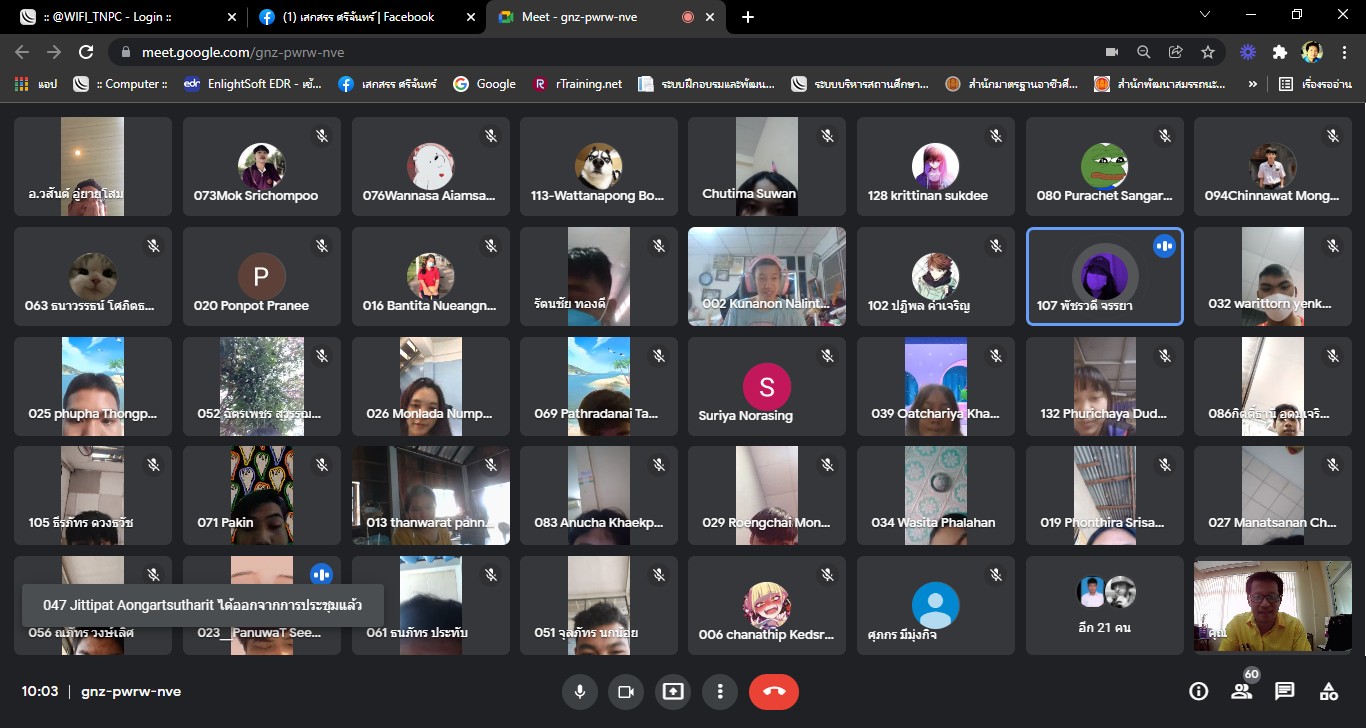Click the Present now screen share icon
Viewport: 1366px width, 728px height.
tap(673, 691)
